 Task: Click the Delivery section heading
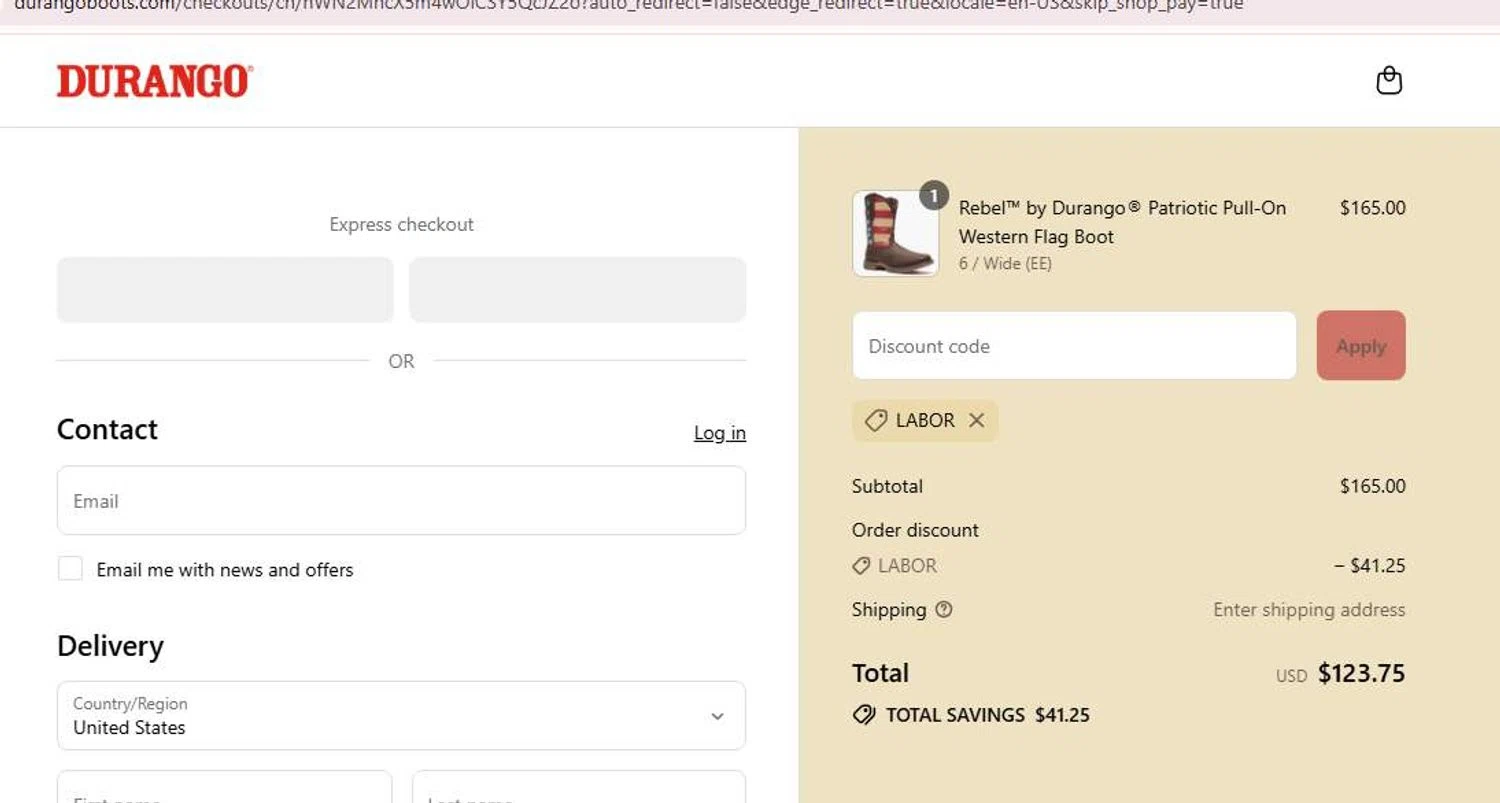click(x=110, y=646)
